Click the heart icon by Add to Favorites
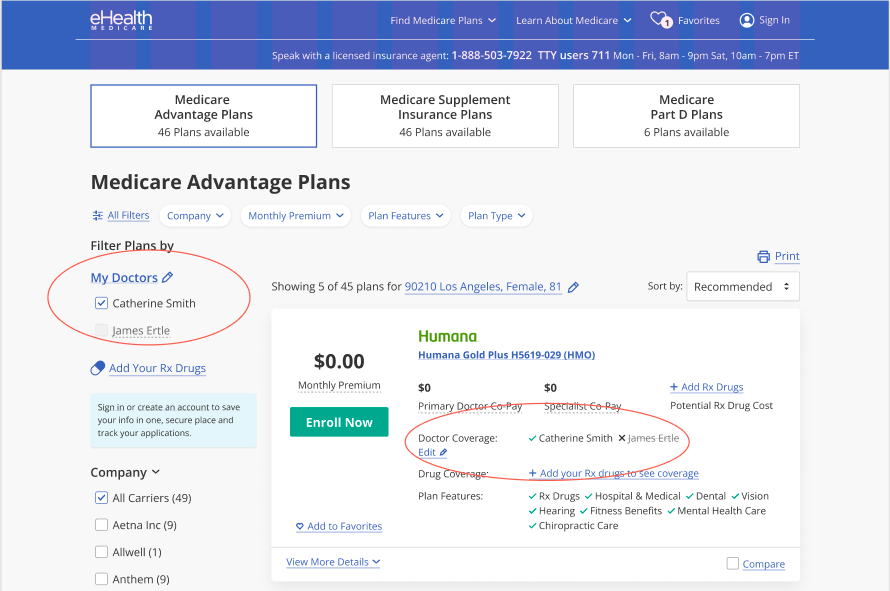 [300, 526]
